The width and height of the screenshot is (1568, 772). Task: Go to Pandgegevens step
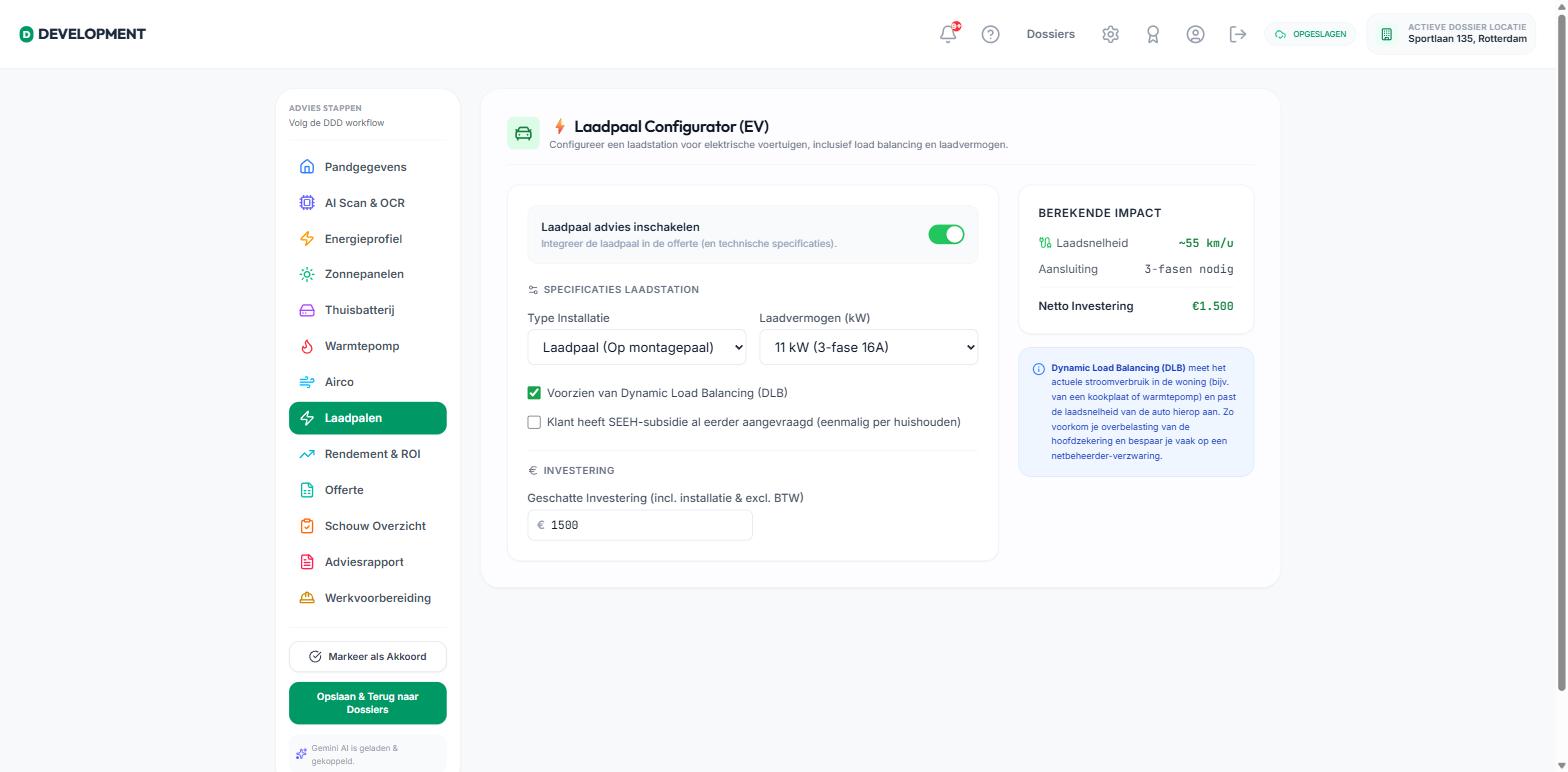[368, 167]
